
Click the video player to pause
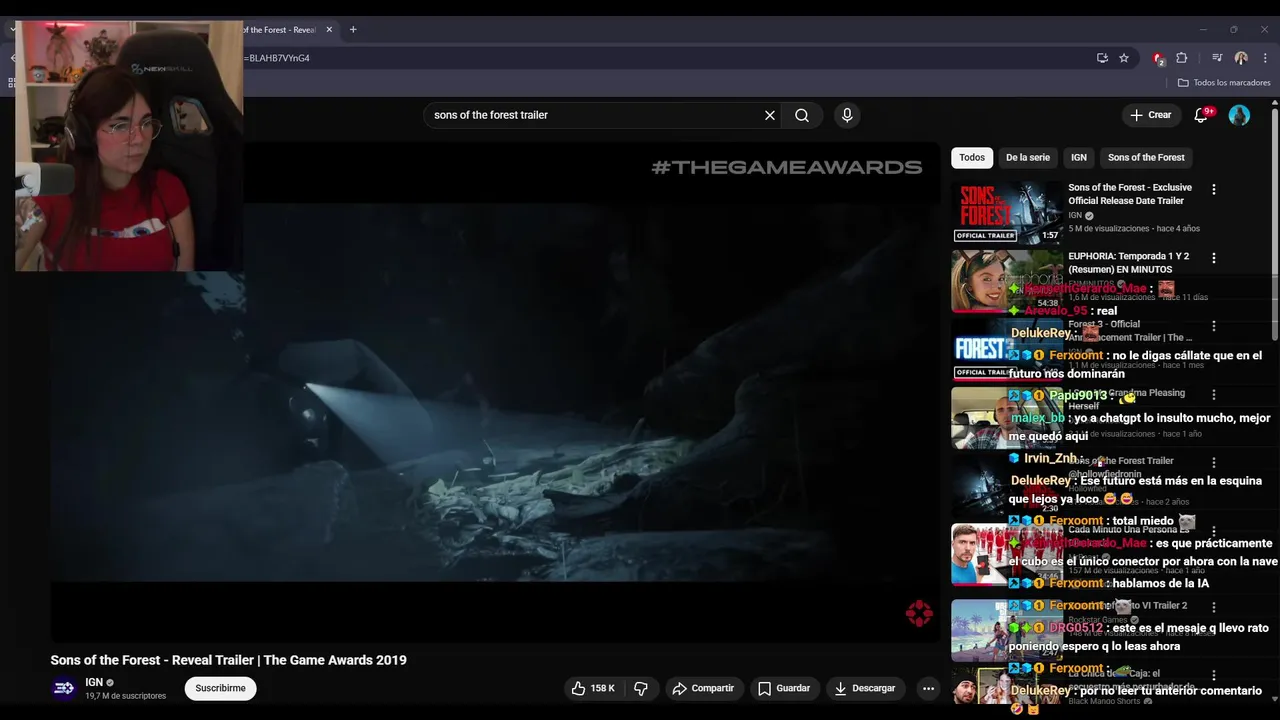coord(495,391)
